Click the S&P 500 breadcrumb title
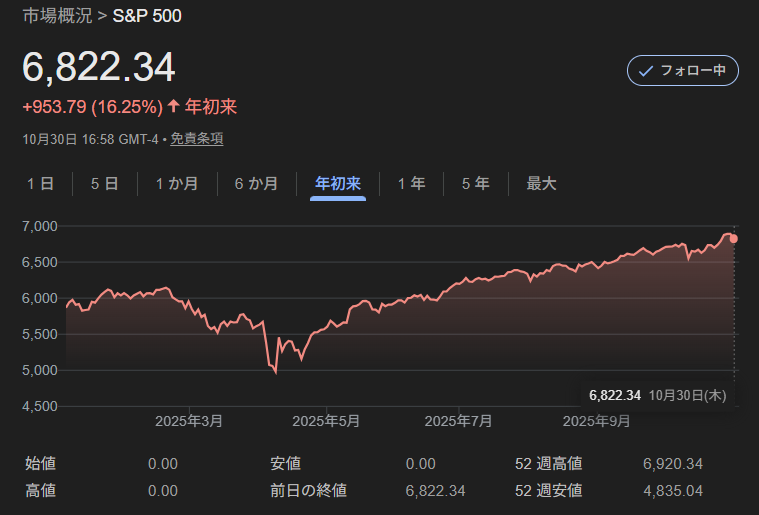The width and height of the screenshot is (759, 515). [147, 16]
